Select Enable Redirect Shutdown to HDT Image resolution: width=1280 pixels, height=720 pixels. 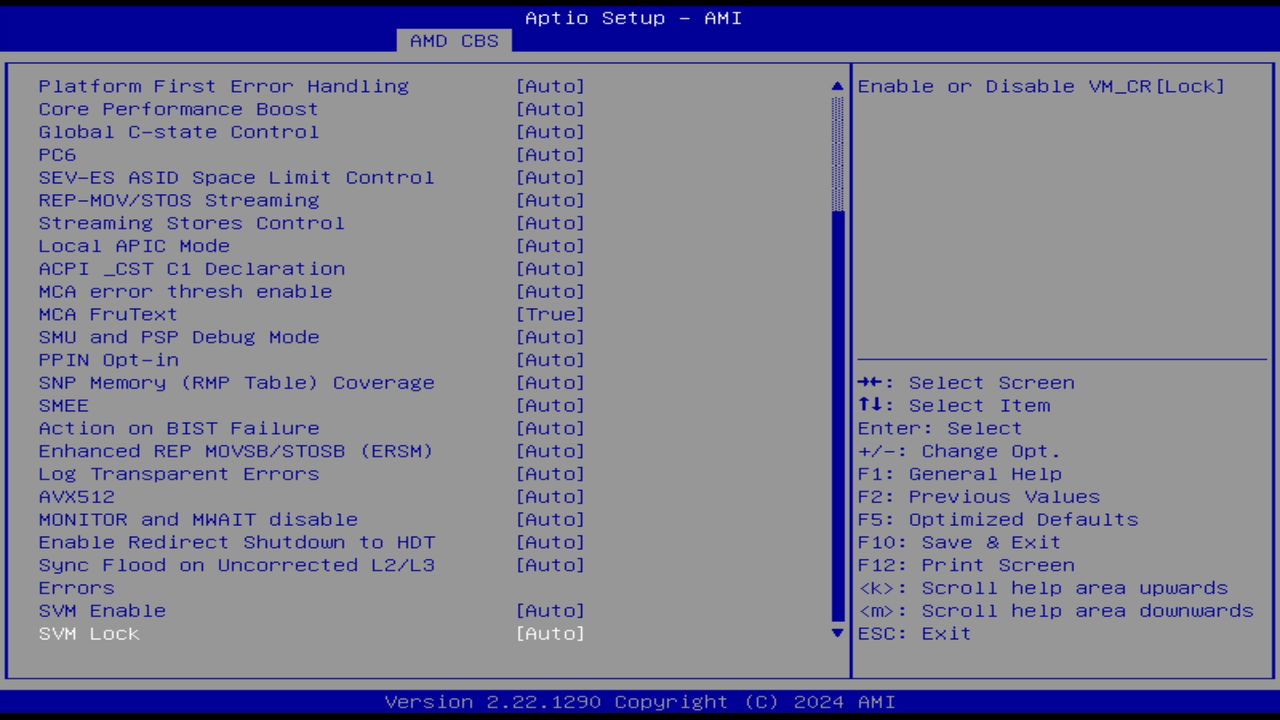[x=237, y=543]
